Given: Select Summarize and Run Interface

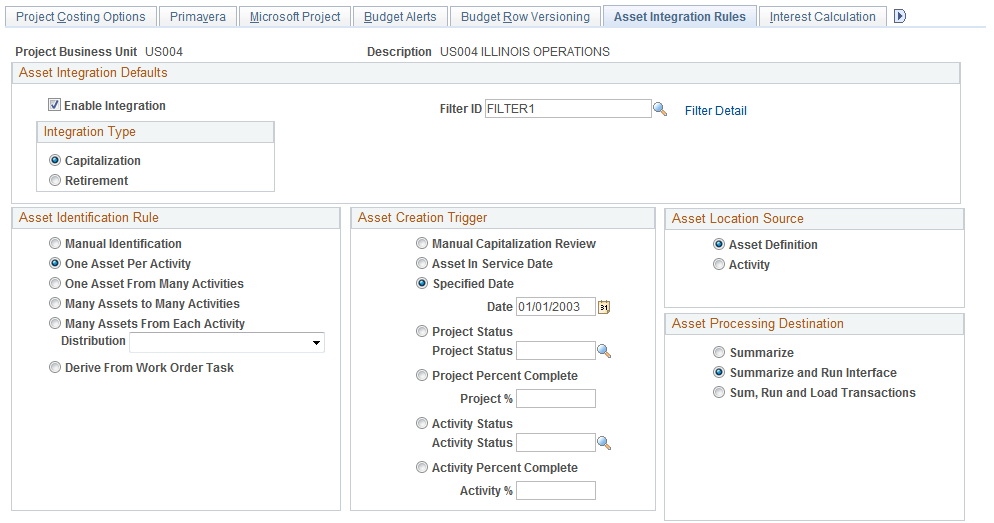Looking at the screenshot, I should click(x=719, y=372).
